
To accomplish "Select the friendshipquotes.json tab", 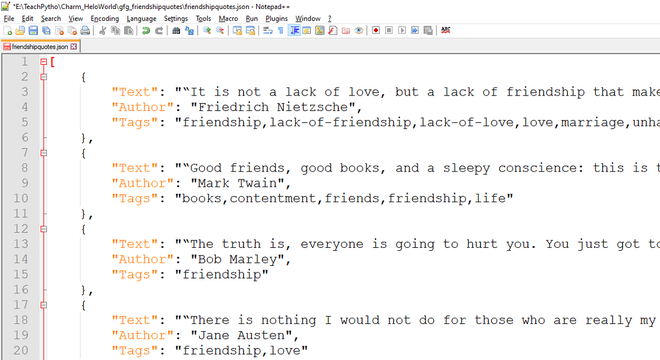I will pos(40,47).
